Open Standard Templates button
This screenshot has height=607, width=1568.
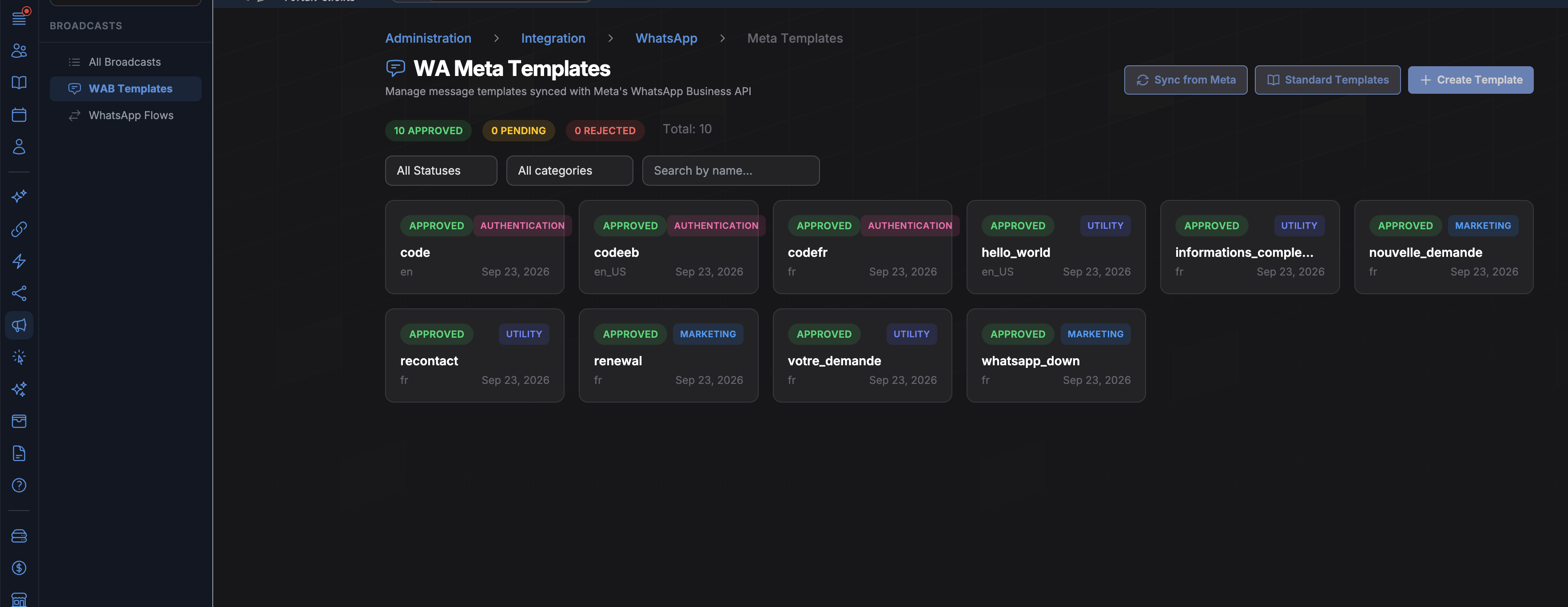[1327, 80]
